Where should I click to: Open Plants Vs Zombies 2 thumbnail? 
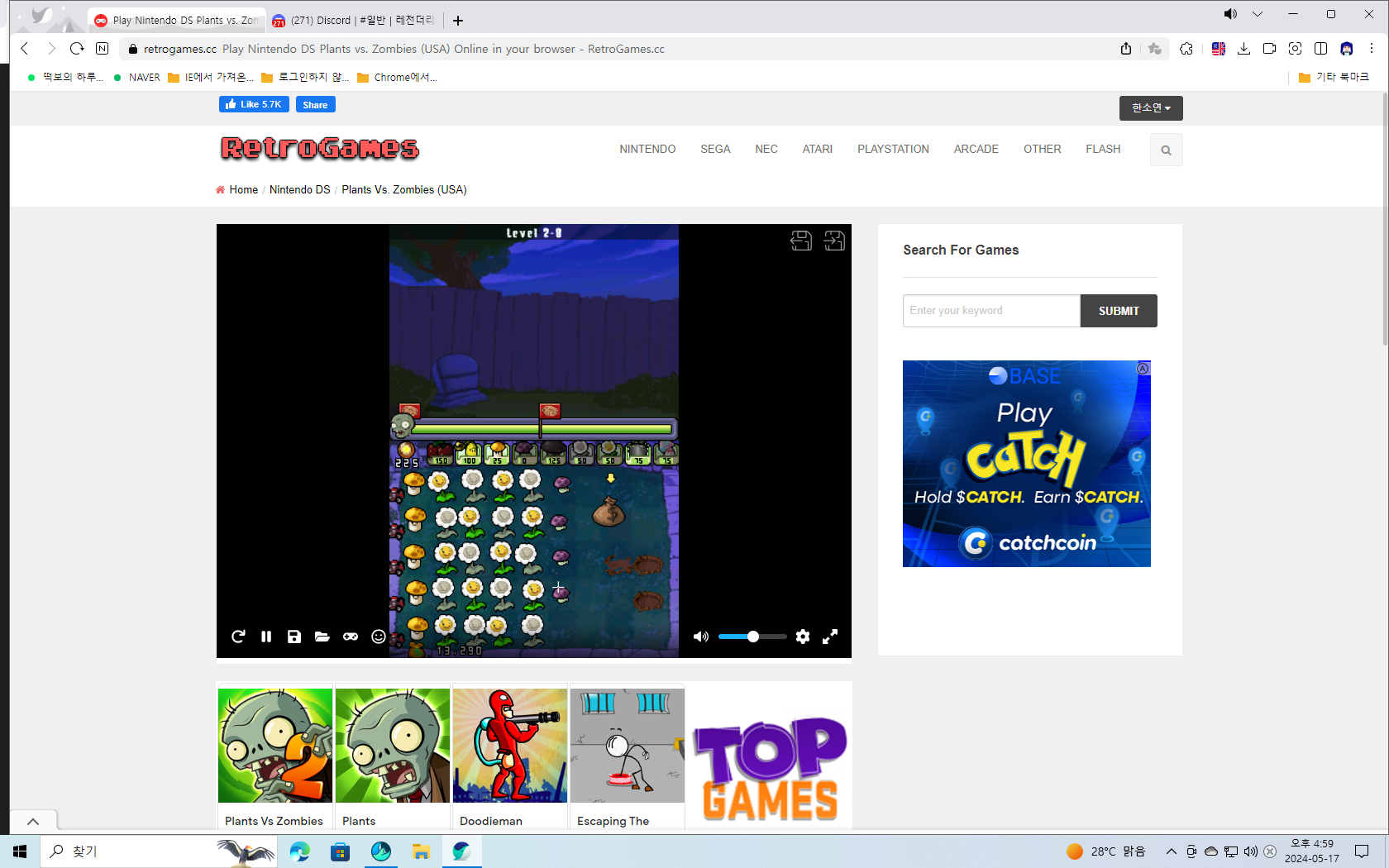pos(275,746)
